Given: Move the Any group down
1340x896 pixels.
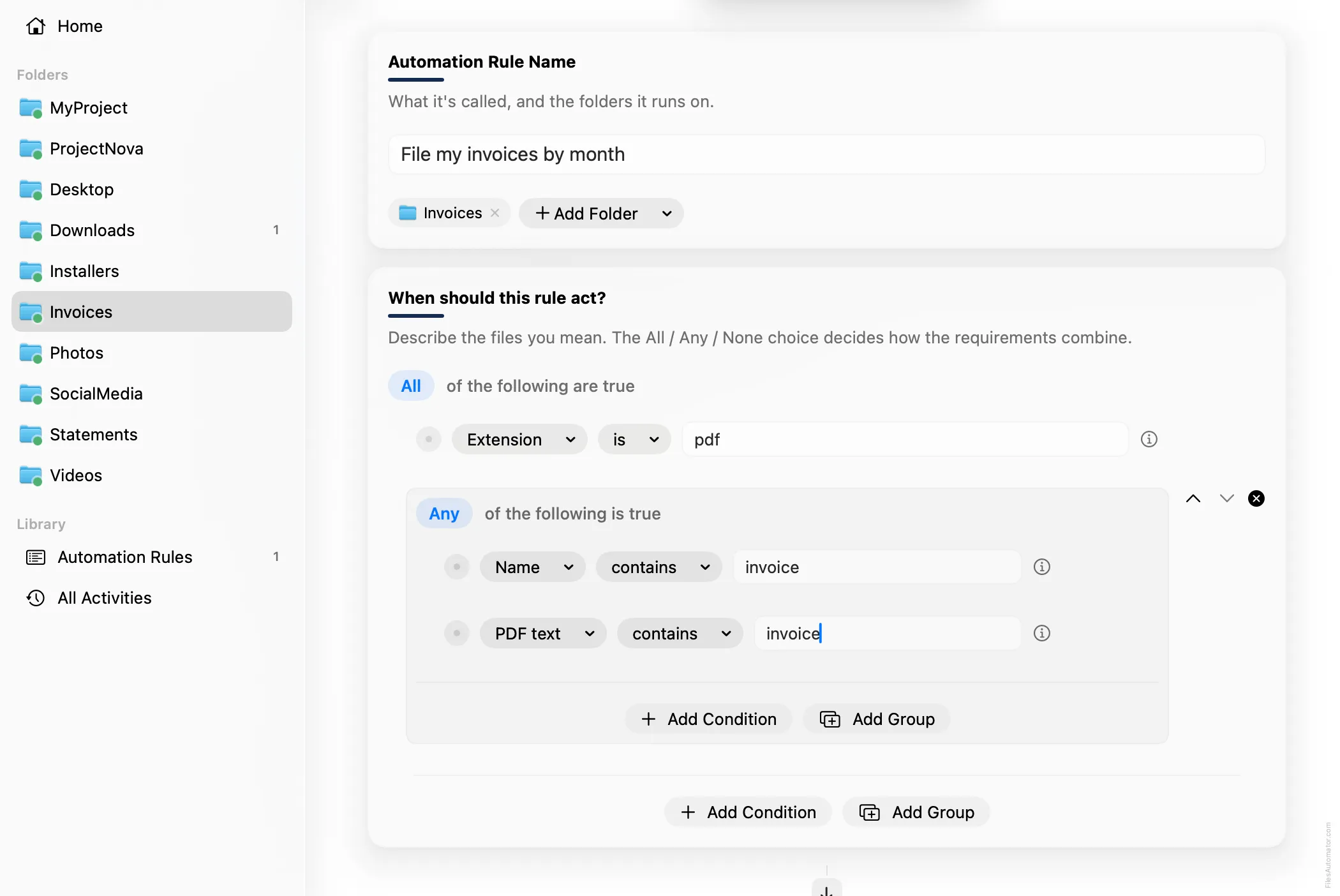Looking at the screenshot, I should (1226, 498).
